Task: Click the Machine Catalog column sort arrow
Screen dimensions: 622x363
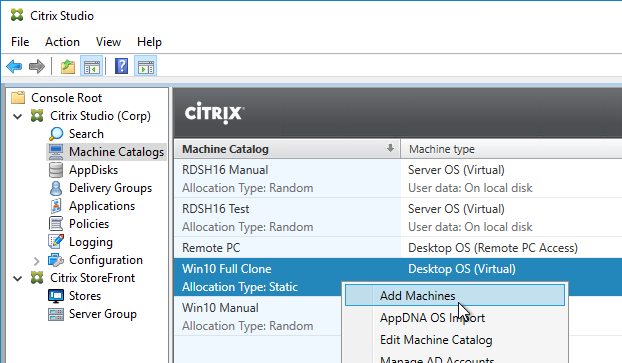Action: click(x=390, y=148)
